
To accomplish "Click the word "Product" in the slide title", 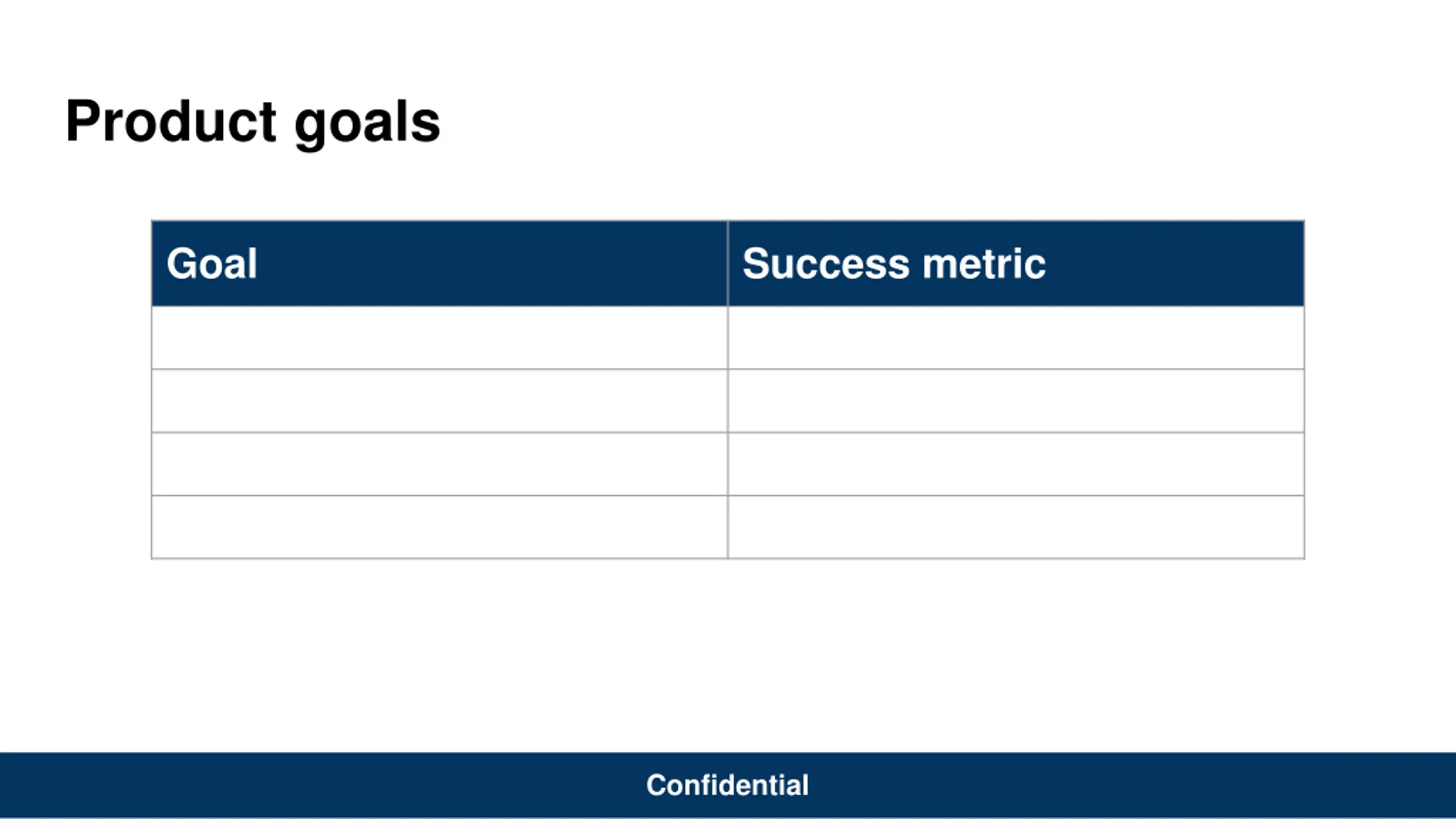I will (171, 122).
